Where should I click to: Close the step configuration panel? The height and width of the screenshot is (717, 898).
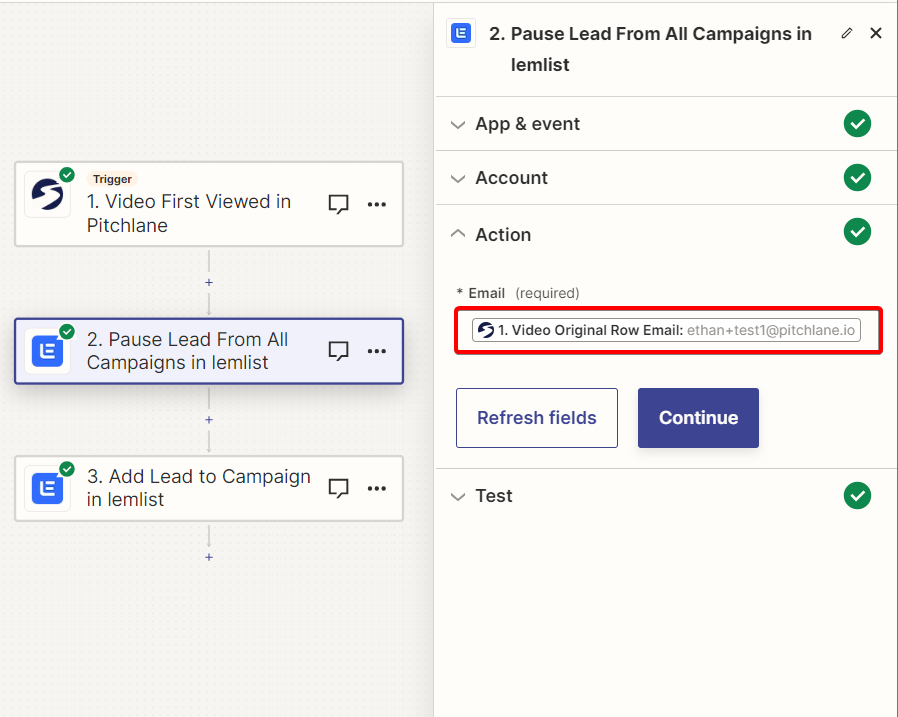(876, 33)
